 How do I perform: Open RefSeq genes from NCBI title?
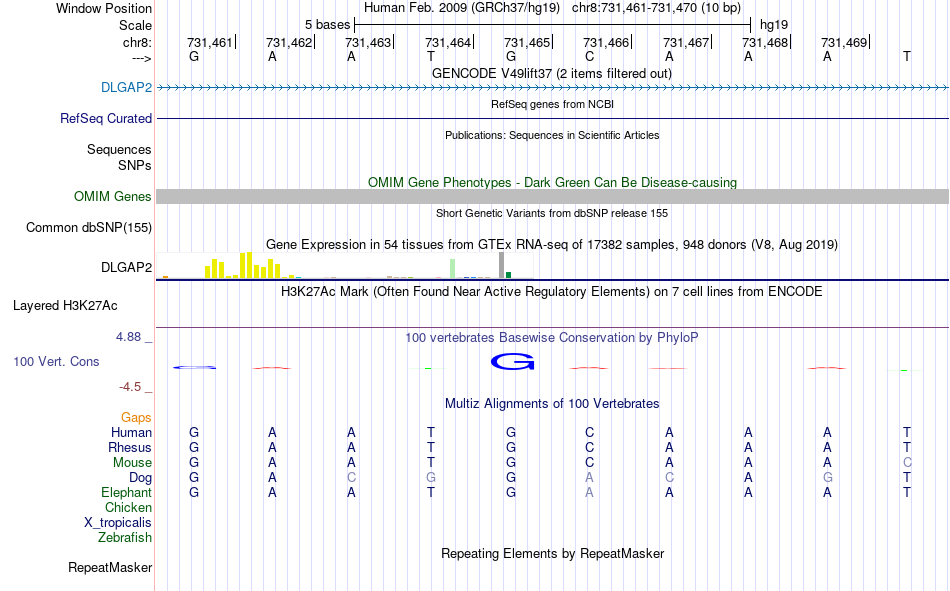coord(552,104)
